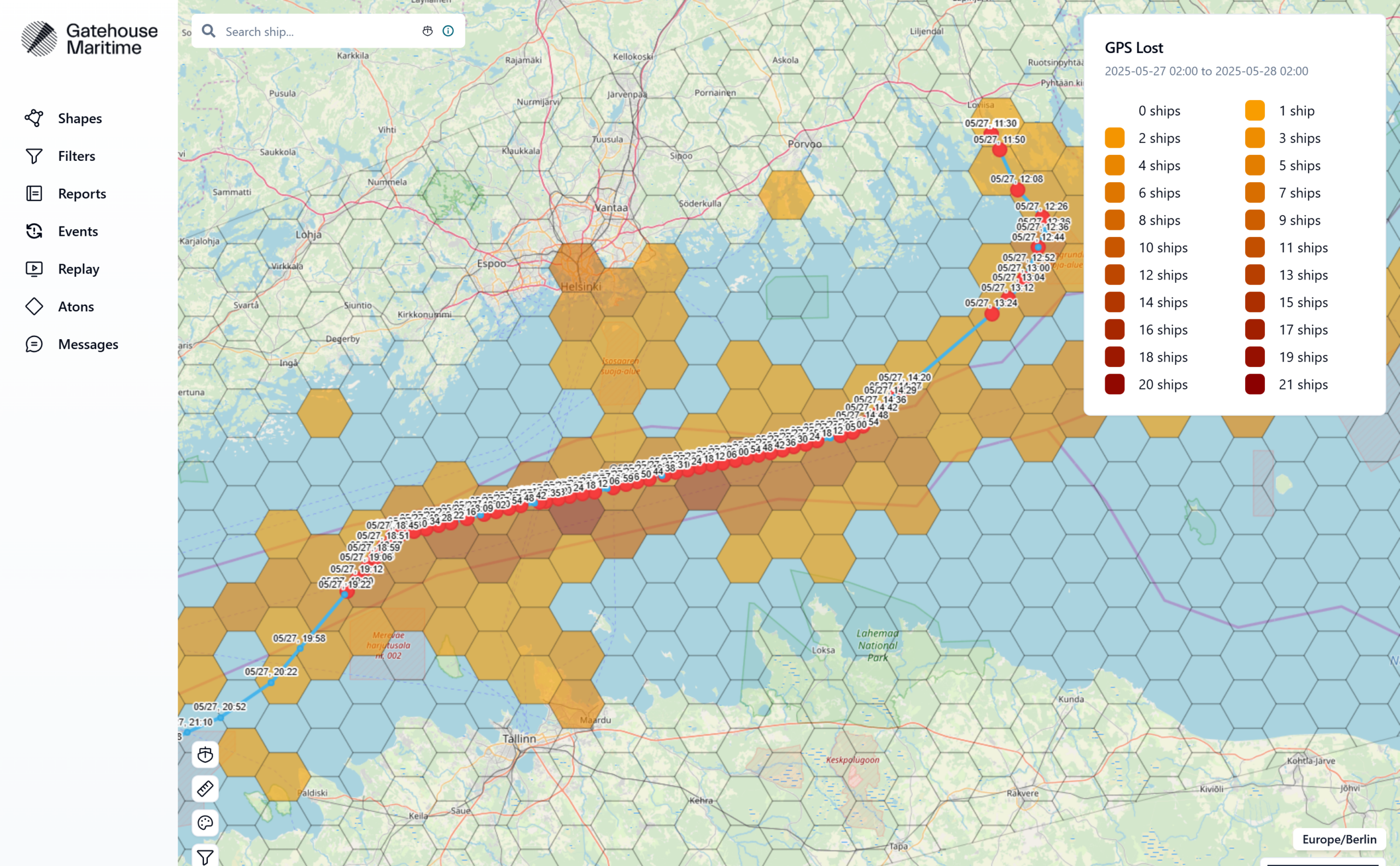Click the 1 ship legend swatch
The height and width of the screenshot is (866, 1400).
pos(1255,111)
